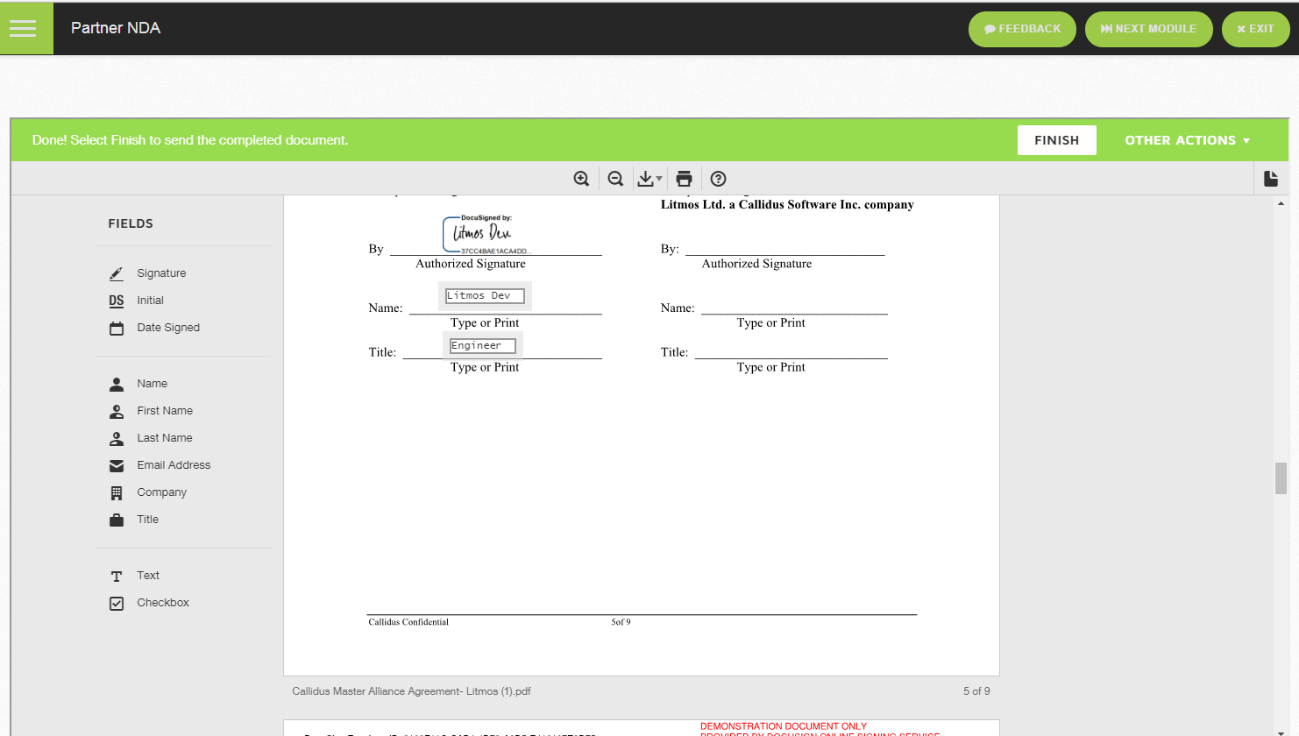This screenshot has height=736, width=1299.
Task: Click the FIELDS panel heading
Action: [130, 224]
